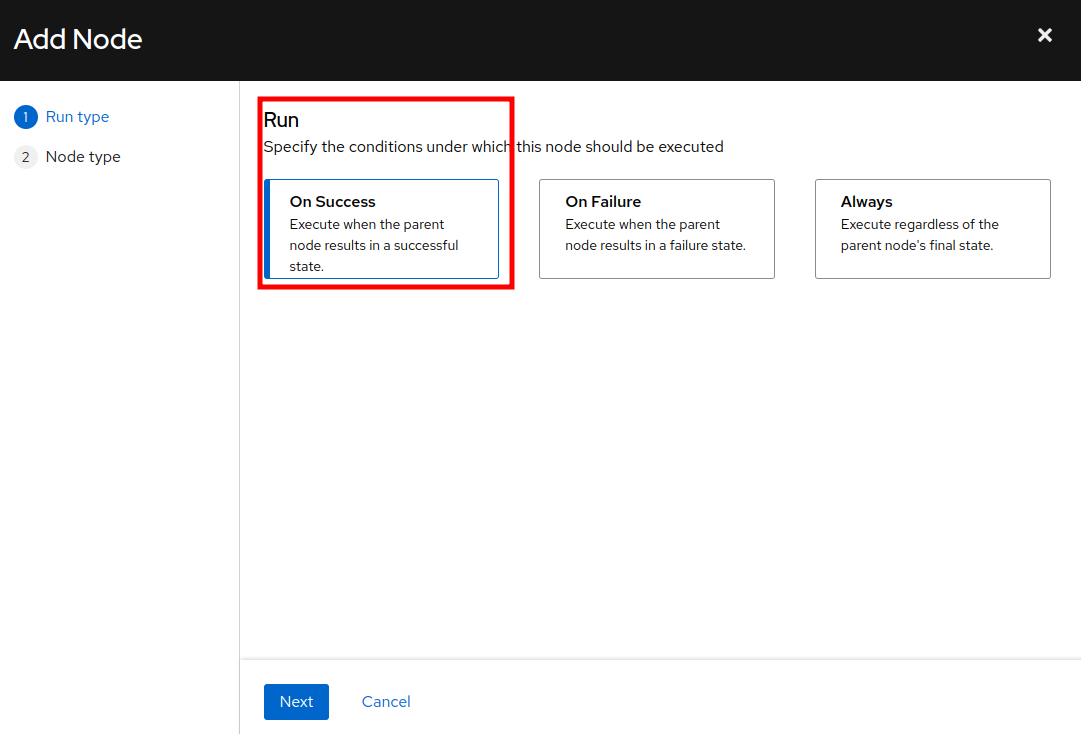Image resolution: width=1081 pixels, height=734 pixels.
Task: Go to the Run type step
Action: [x=77, y=117]
